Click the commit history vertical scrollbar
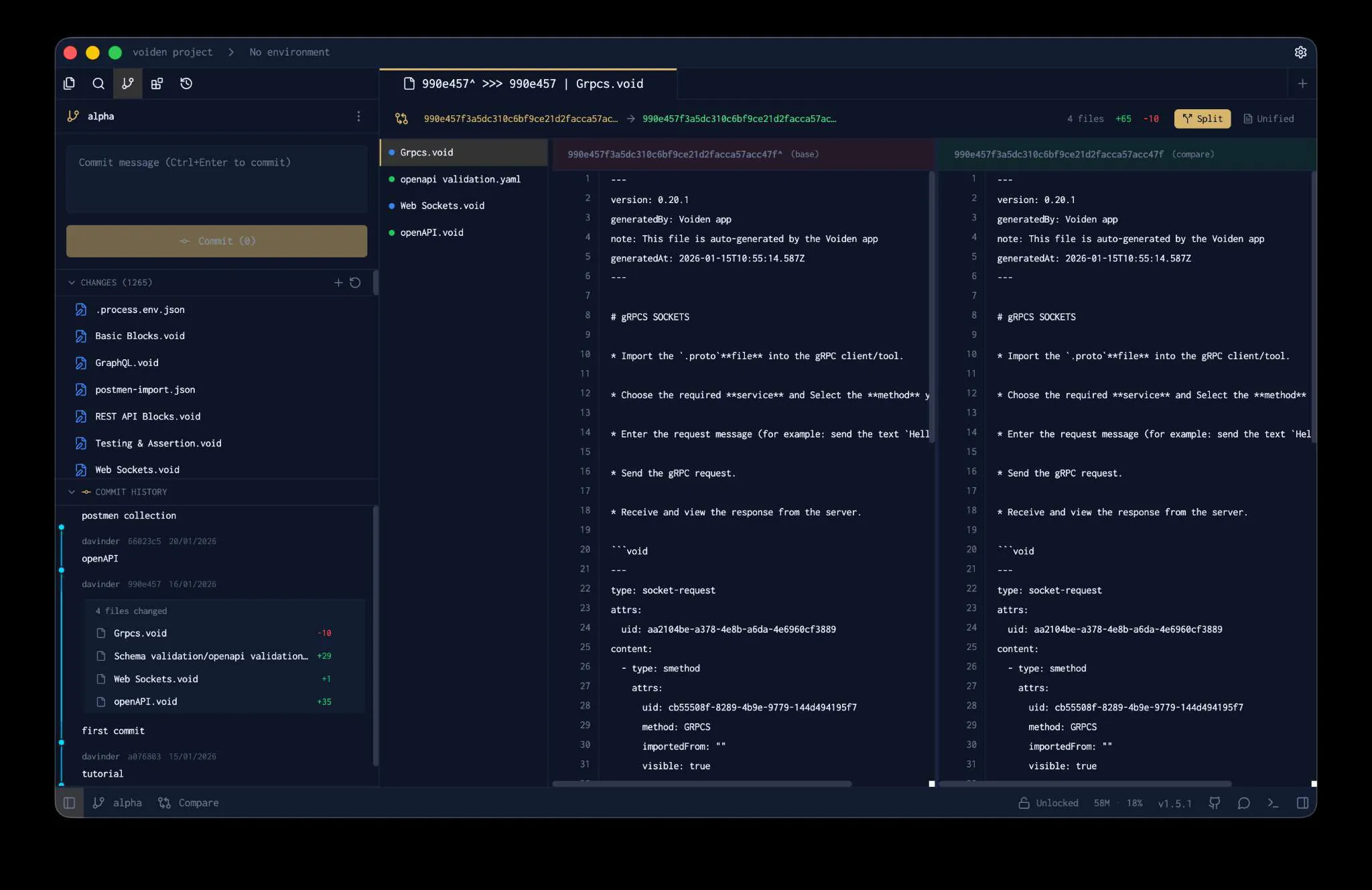Screen dimensions: 1372x890 click(375, 635)
